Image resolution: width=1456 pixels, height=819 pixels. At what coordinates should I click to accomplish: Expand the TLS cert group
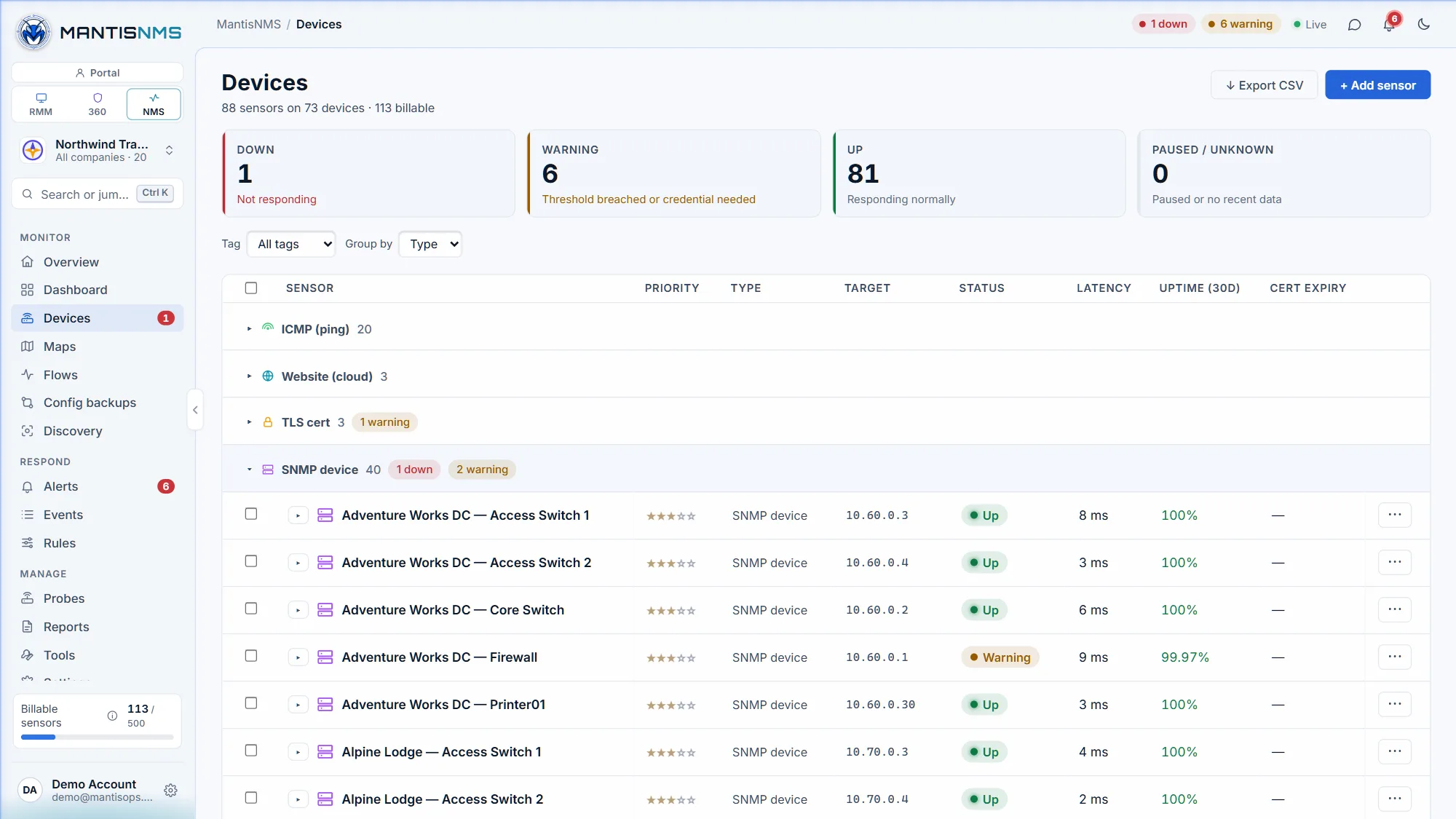pos(249,422)
